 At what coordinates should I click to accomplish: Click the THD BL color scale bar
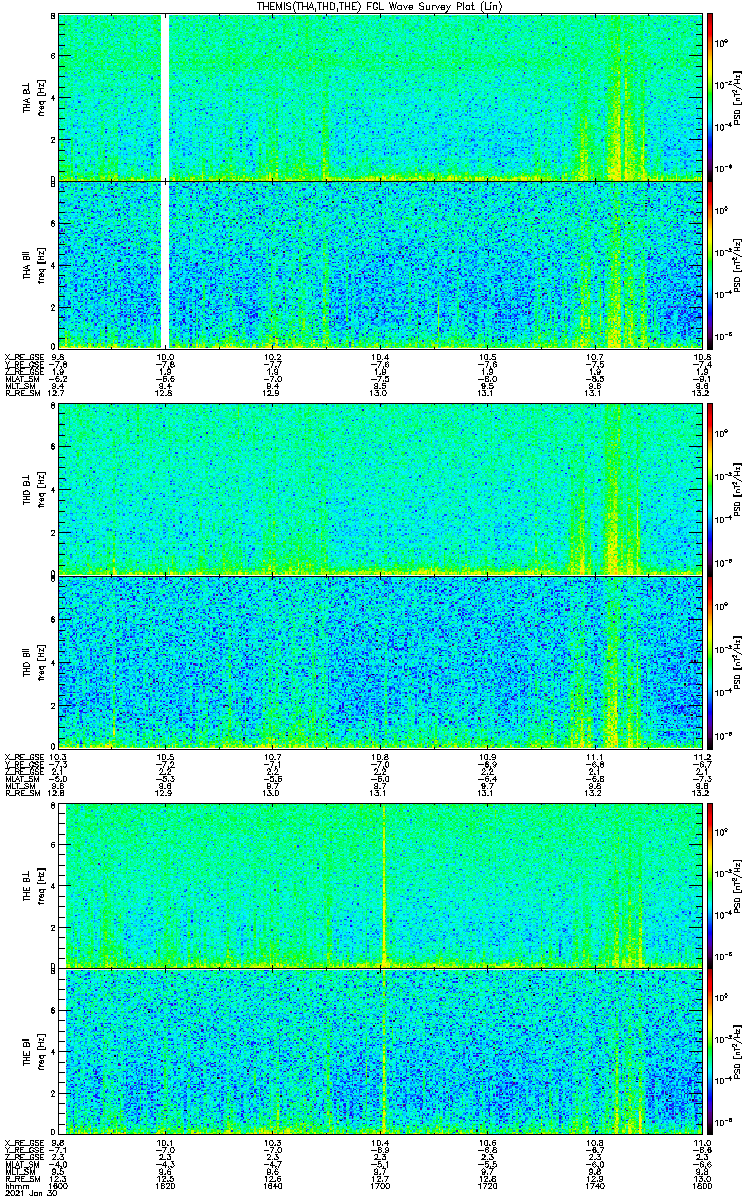pos(711,488)
